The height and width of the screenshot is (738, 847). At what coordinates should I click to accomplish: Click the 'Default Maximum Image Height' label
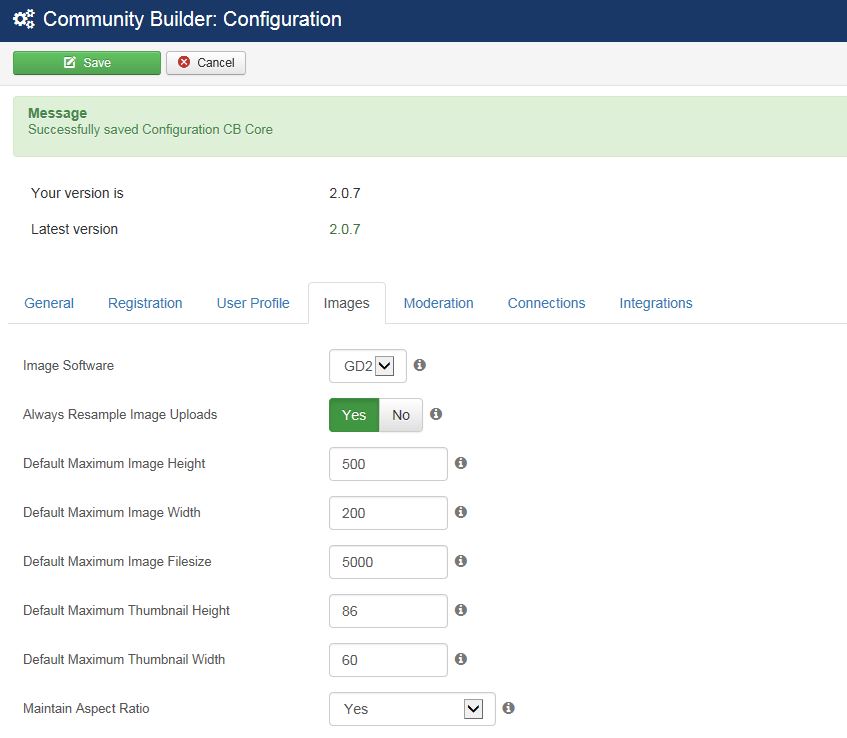pos(114,464)
